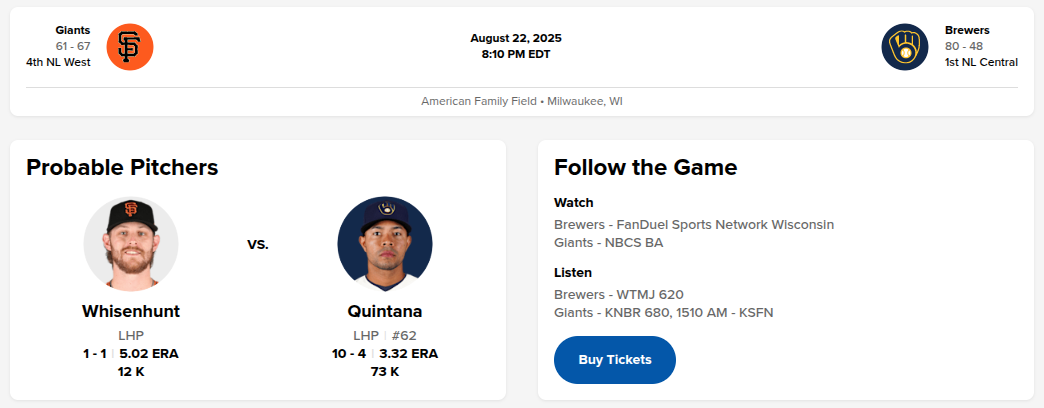Click the August 22, 2025 game date
The height and width of the screenshot is (408, 1044).
(x=522, y=38)
